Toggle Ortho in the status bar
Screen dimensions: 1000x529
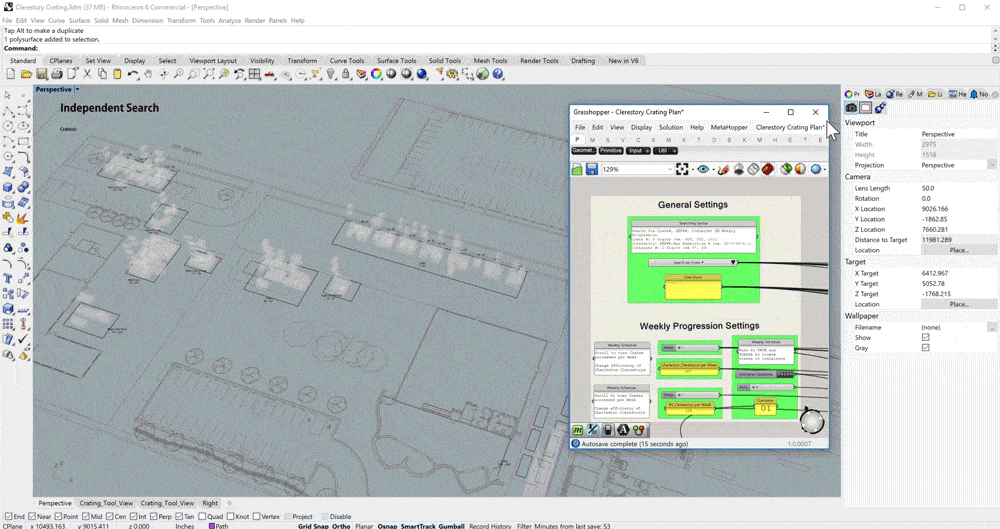coord(341,526)
